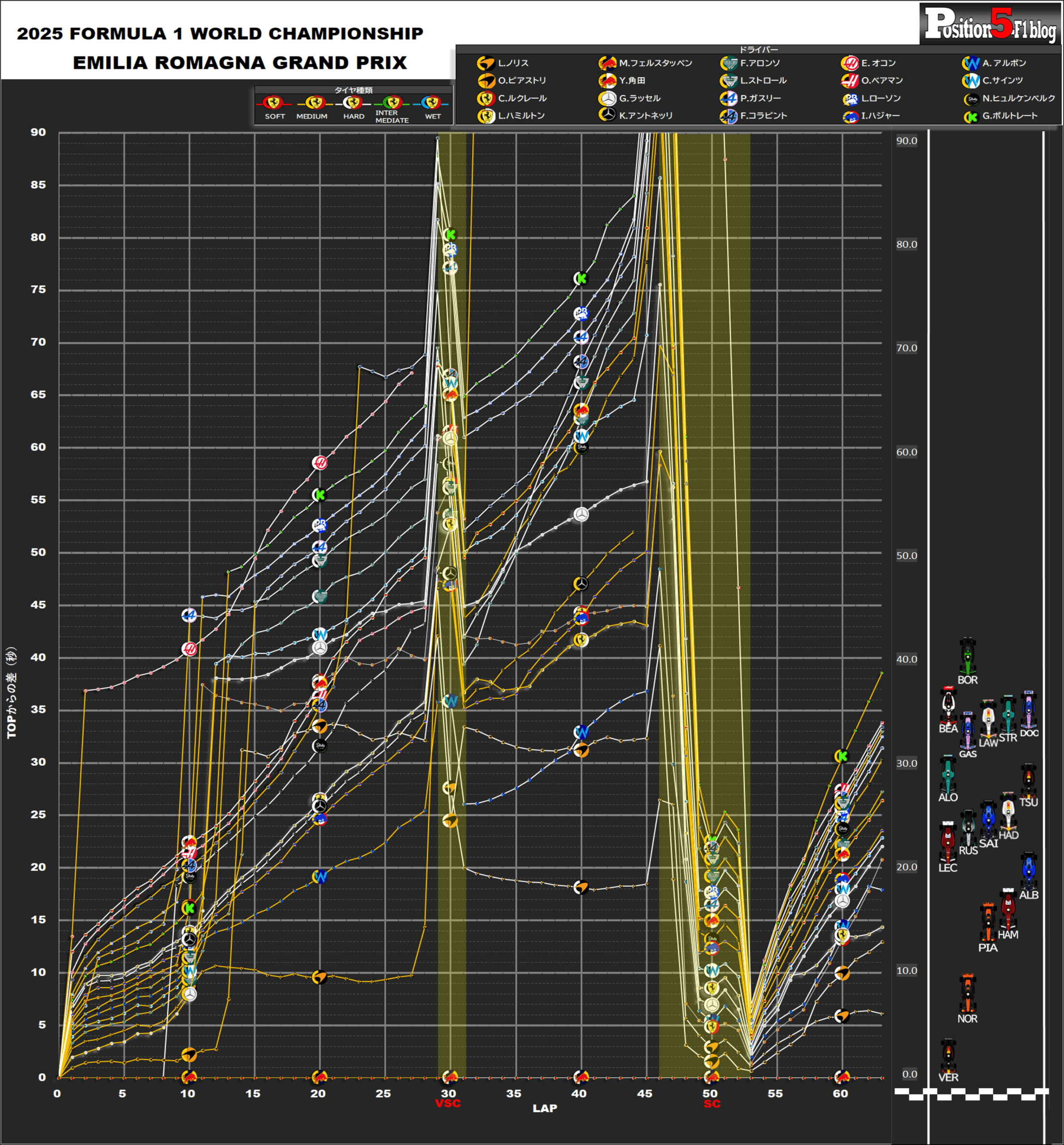Select the ALO car icon

tap(948, 774)
